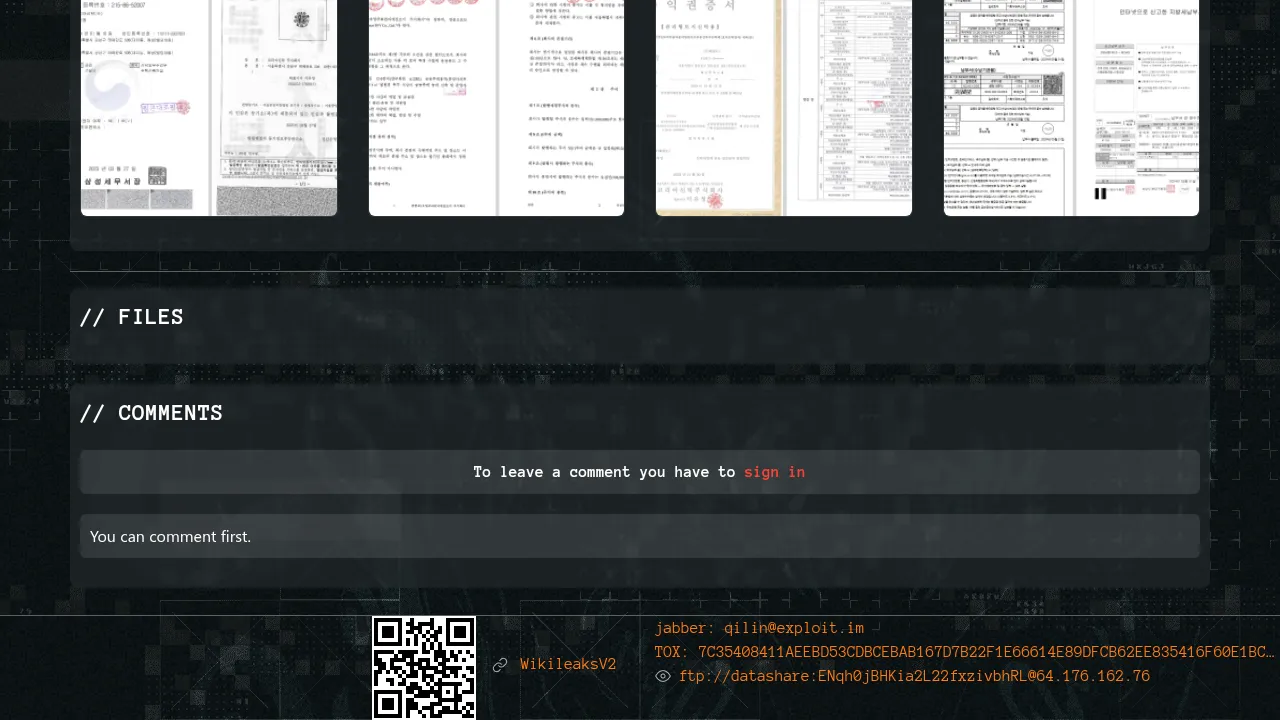Click the eye icon before the ftp address

[x=663, y=677]
